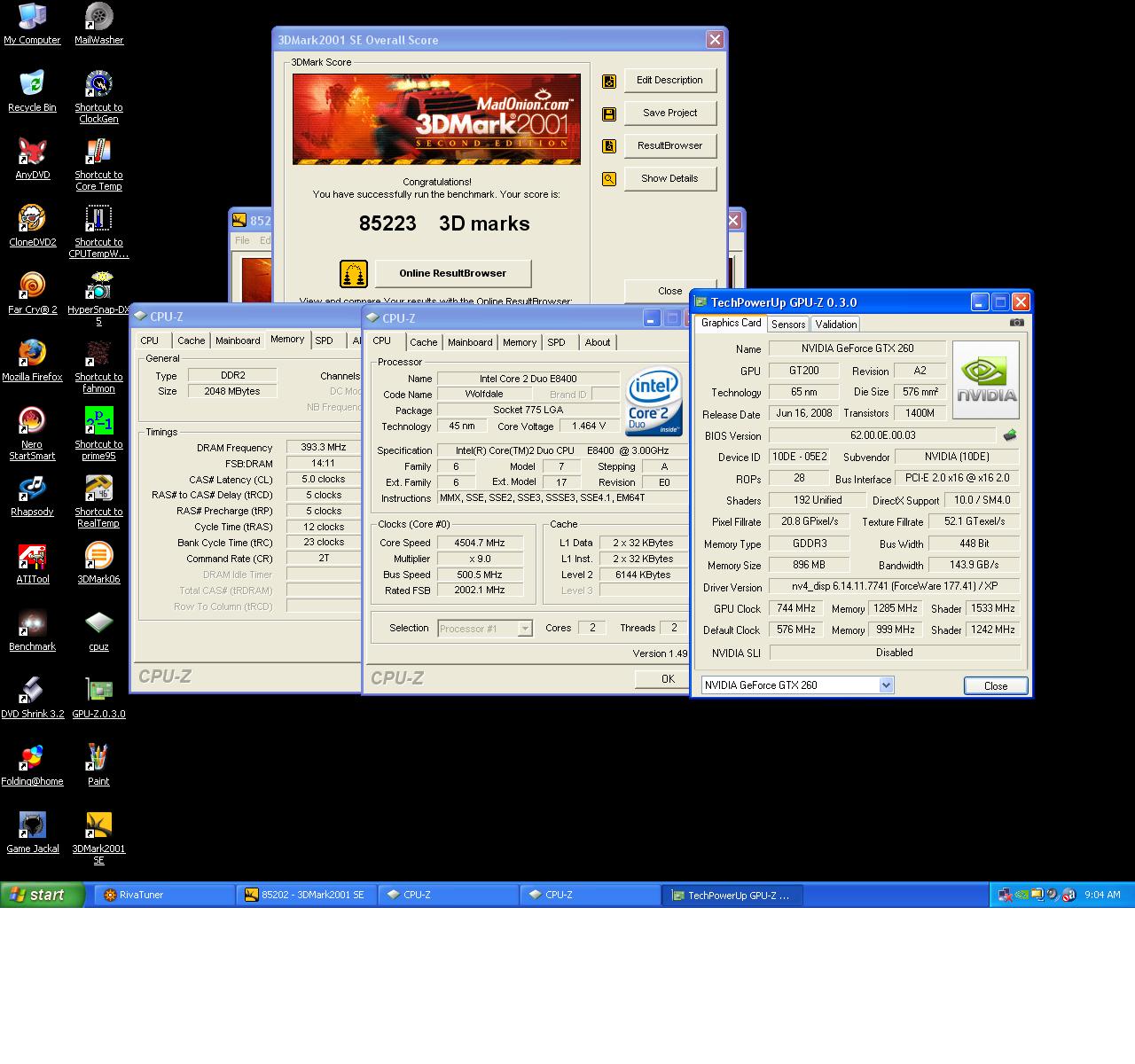Image resolution: width=1135 pixels, height=1064 pixels.
Task: Switch to 85202 - 3DMark2001 SE taskbar item
Action: 307,896
